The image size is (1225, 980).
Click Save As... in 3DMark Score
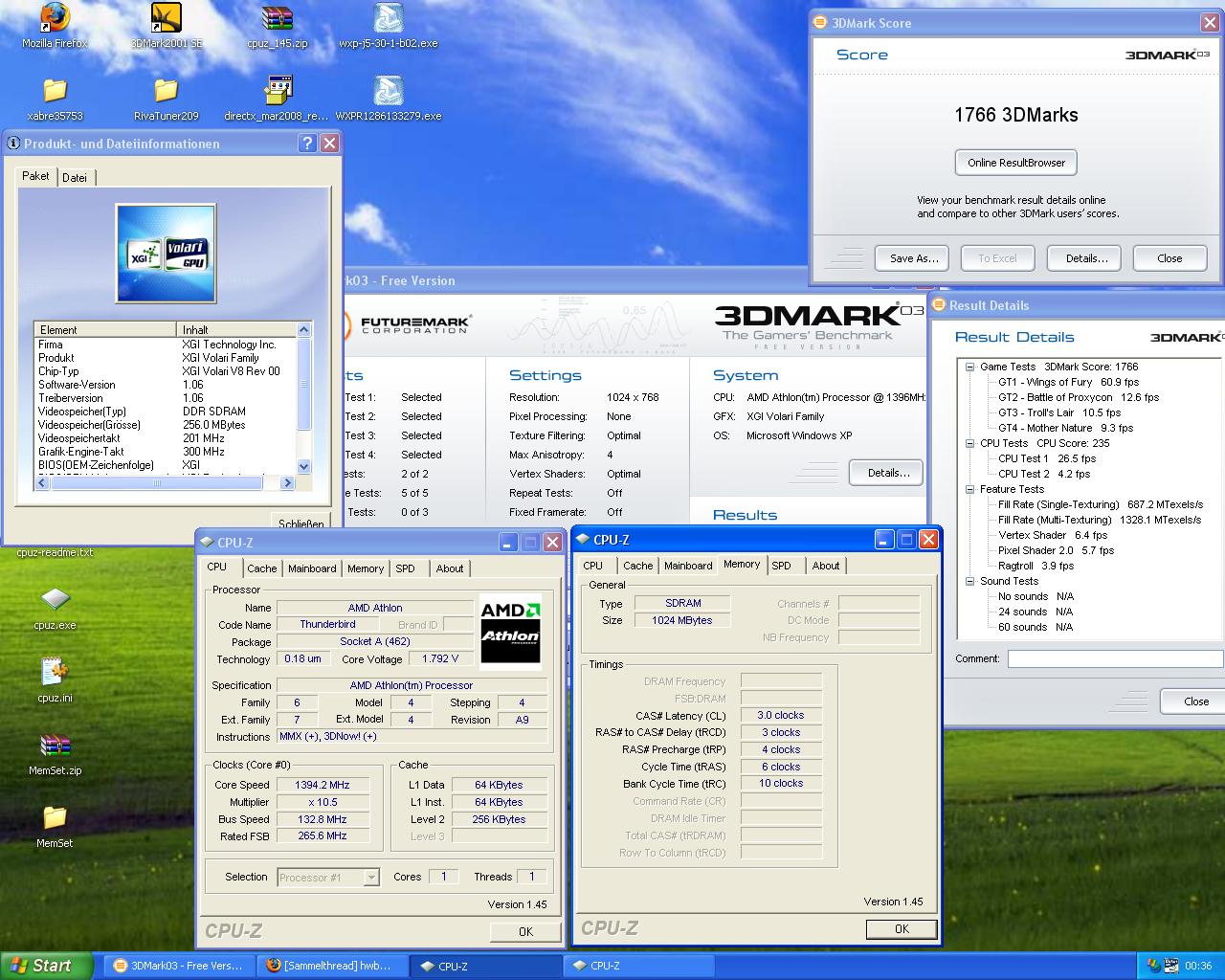pyautogui.click(x=912, y=258)
